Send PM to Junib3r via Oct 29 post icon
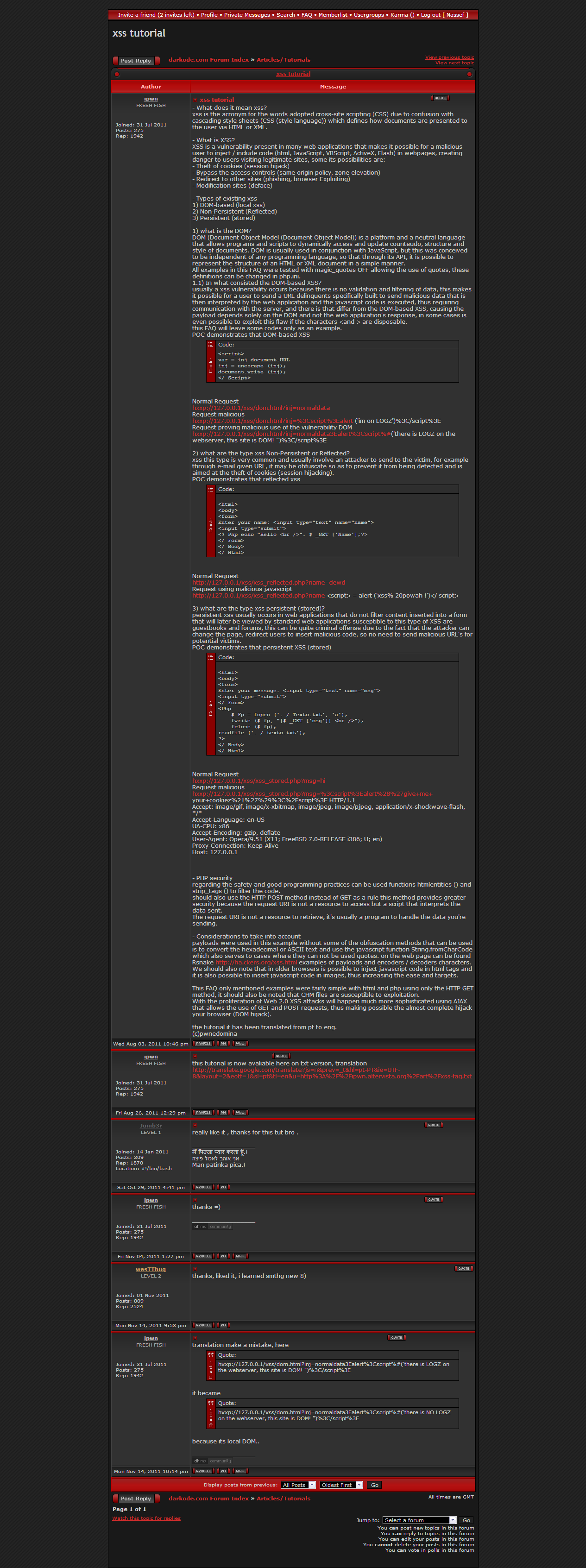 (223, 1188)
